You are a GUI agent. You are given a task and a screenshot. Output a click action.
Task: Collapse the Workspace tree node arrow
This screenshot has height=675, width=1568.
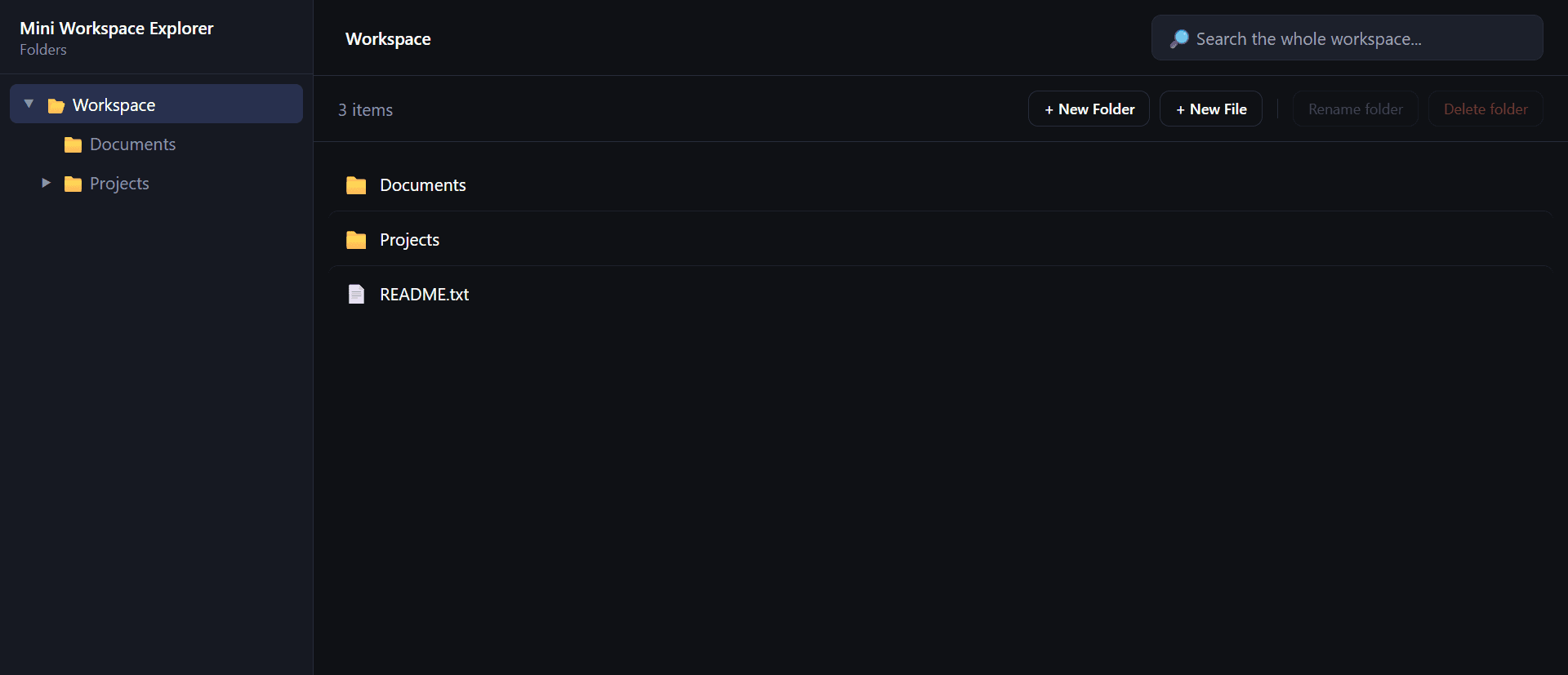[29, 104]
